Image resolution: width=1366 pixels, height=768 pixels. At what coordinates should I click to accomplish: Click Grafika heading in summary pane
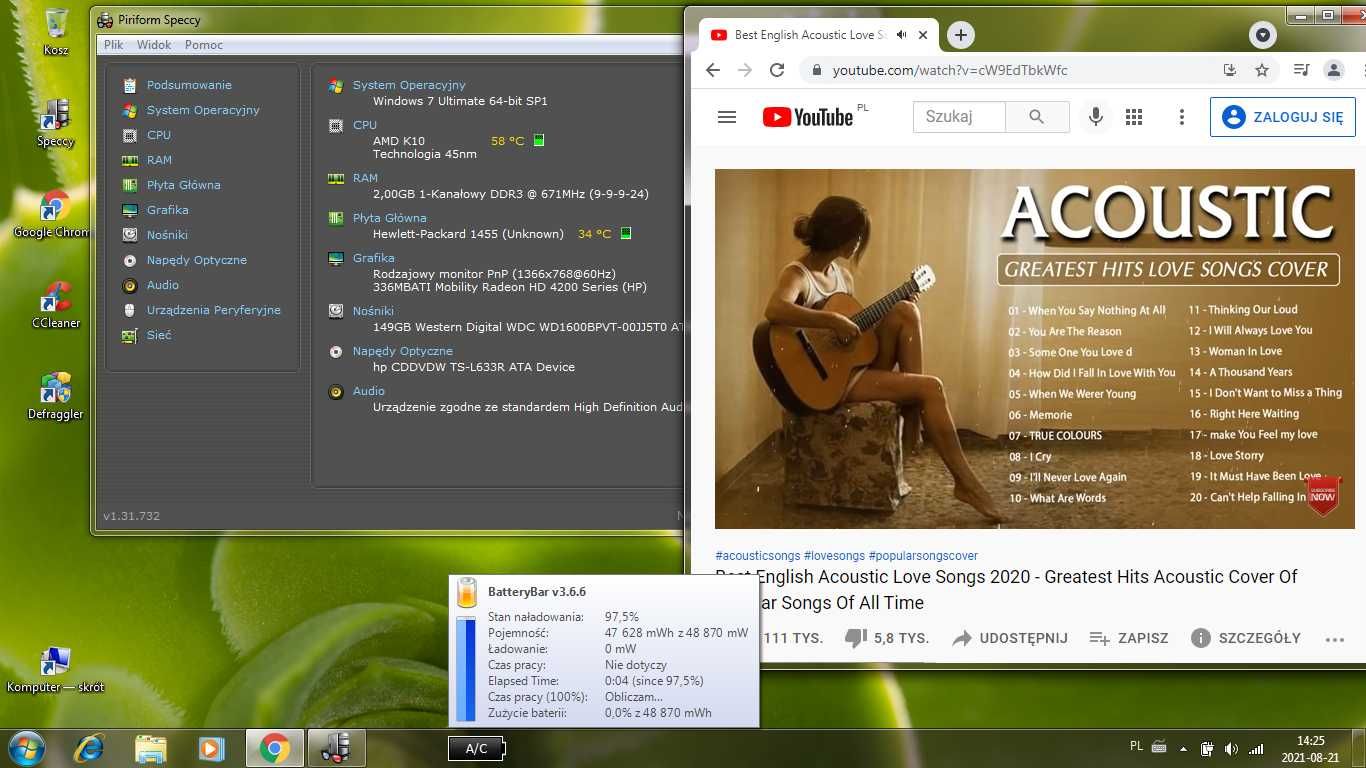point(373,258)
